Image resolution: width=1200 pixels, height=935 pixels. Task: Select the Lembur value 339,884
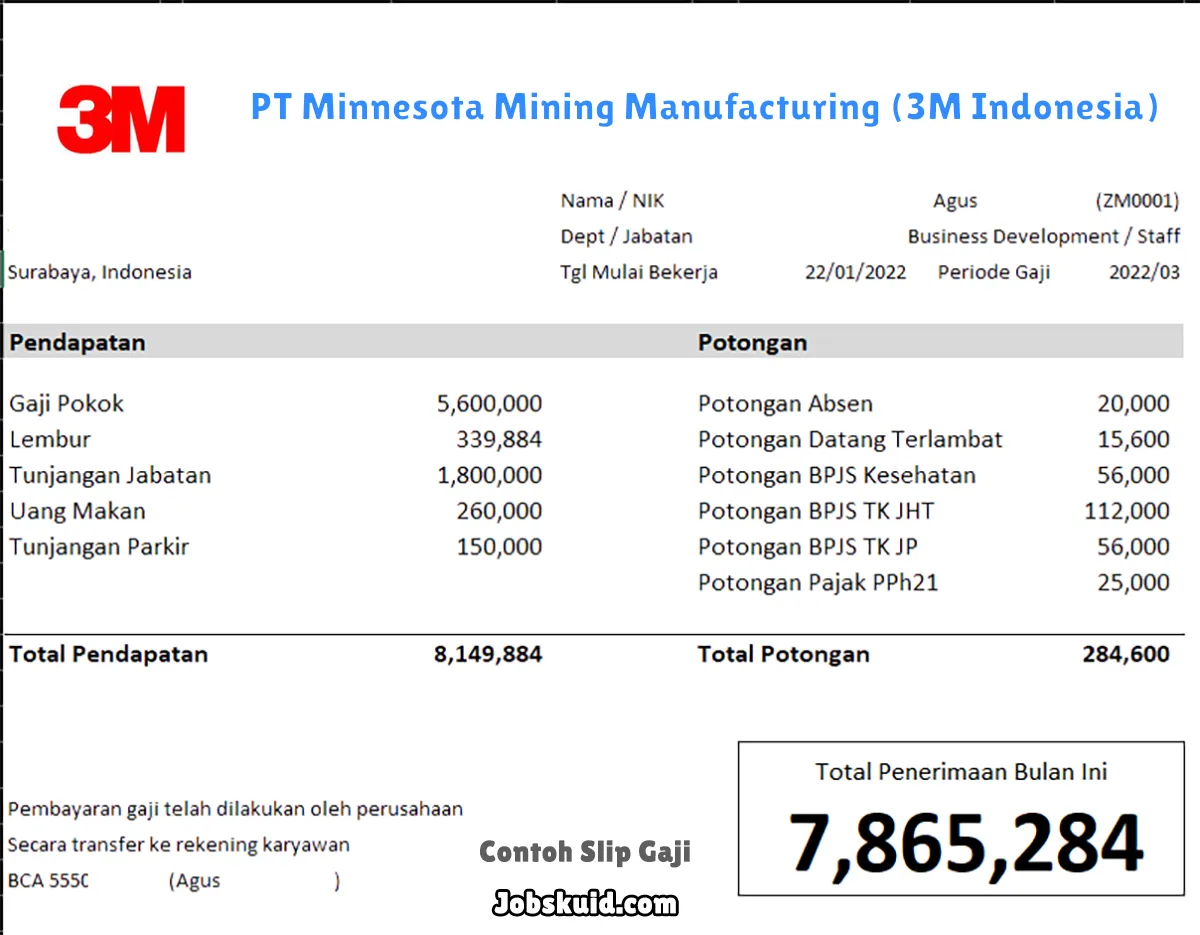(x=499, y=439)
